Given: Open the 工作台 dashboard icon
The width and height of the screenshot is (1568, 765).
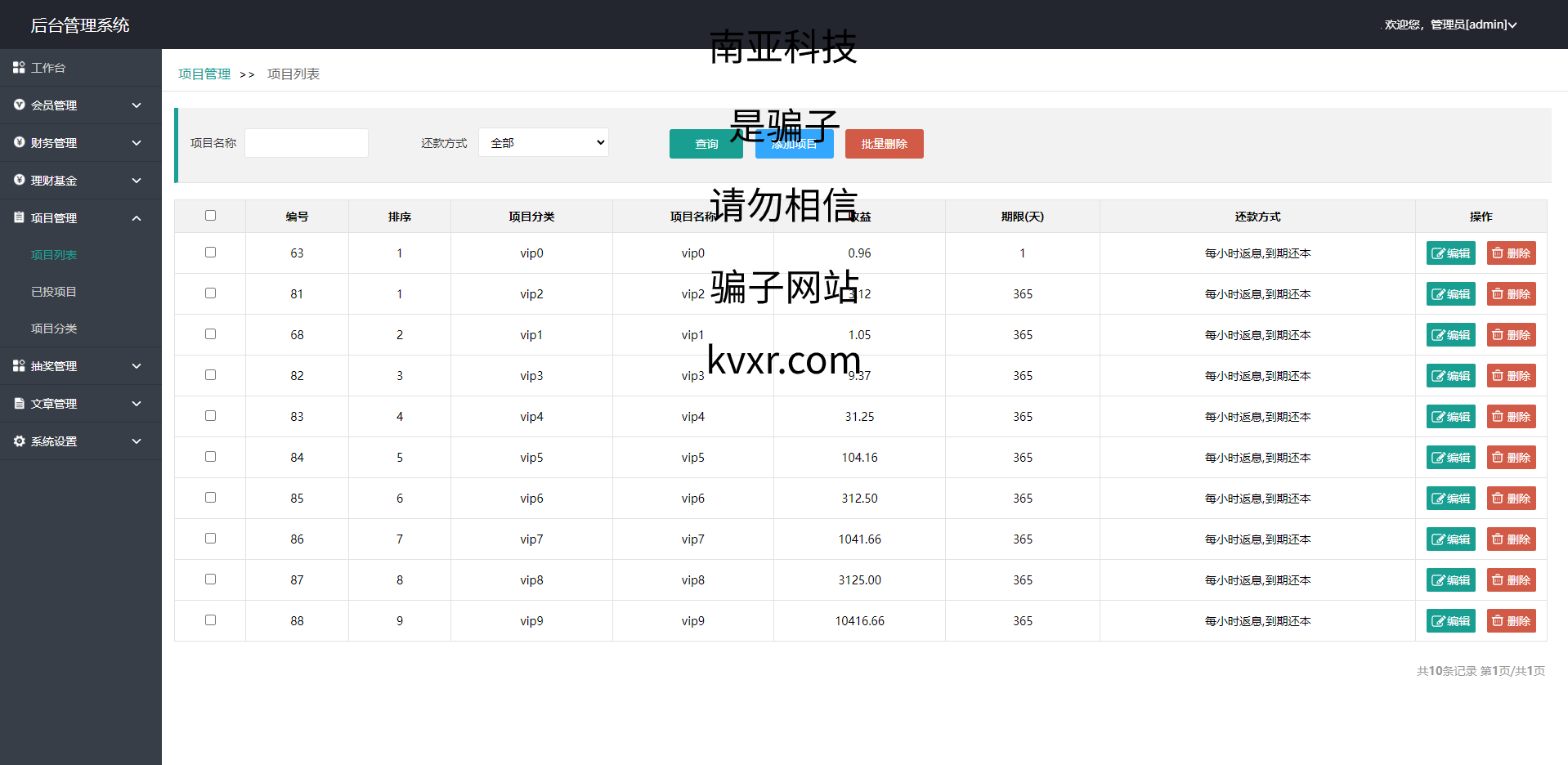Looking at the screenshot, I should 19,67.
